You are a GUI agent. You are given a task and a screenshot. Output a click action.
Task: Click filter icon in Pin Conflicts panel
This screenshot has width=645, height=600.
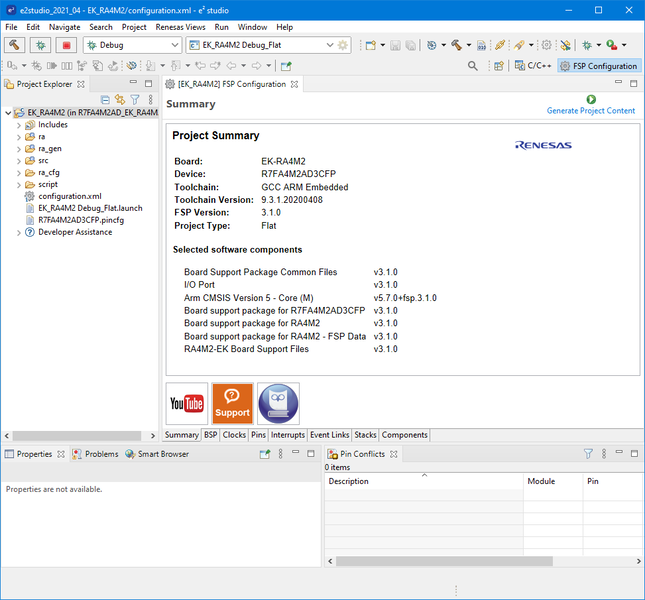(589, 454)
